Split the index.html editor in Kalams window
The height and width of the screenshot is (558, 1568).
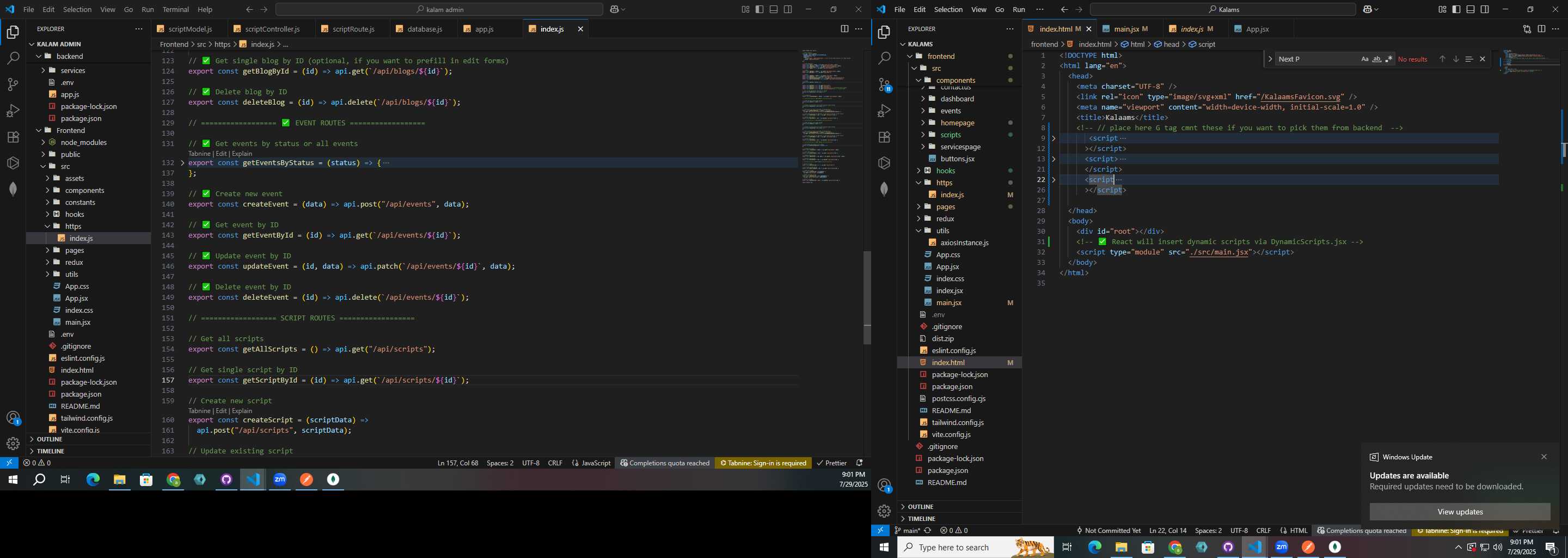1541,29
